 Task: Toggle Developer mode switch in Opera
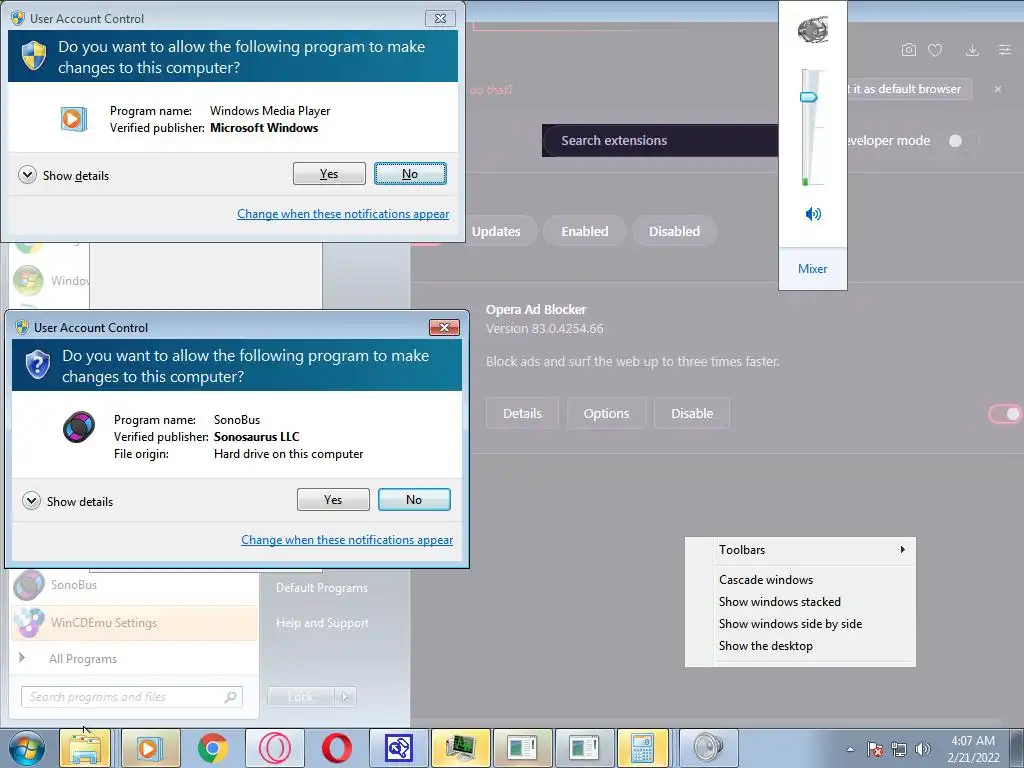tap(962, 140)
